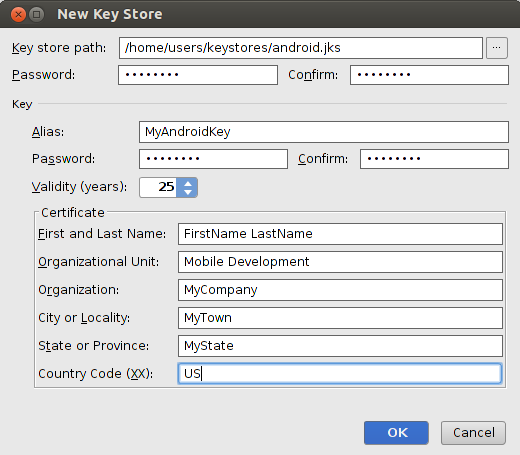
Task: Open the key store path browse button
Action: (497, 48)
